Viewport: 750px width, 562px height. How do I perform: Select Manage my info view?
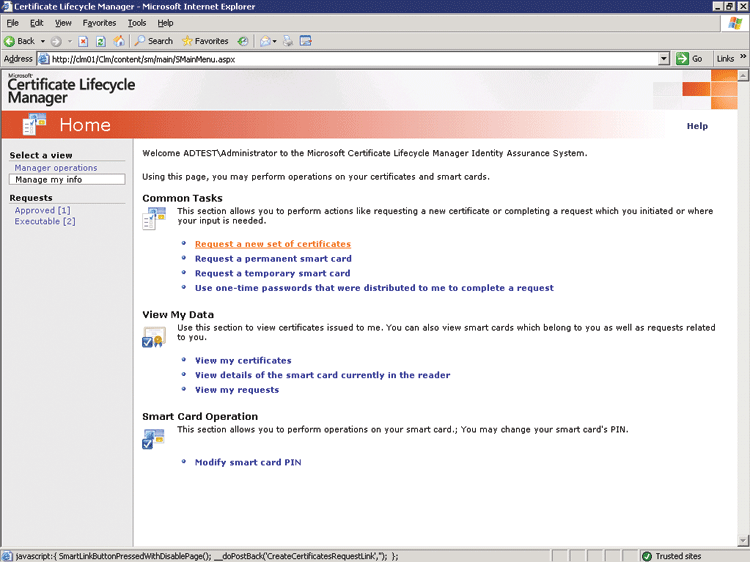tap(67, 179)
